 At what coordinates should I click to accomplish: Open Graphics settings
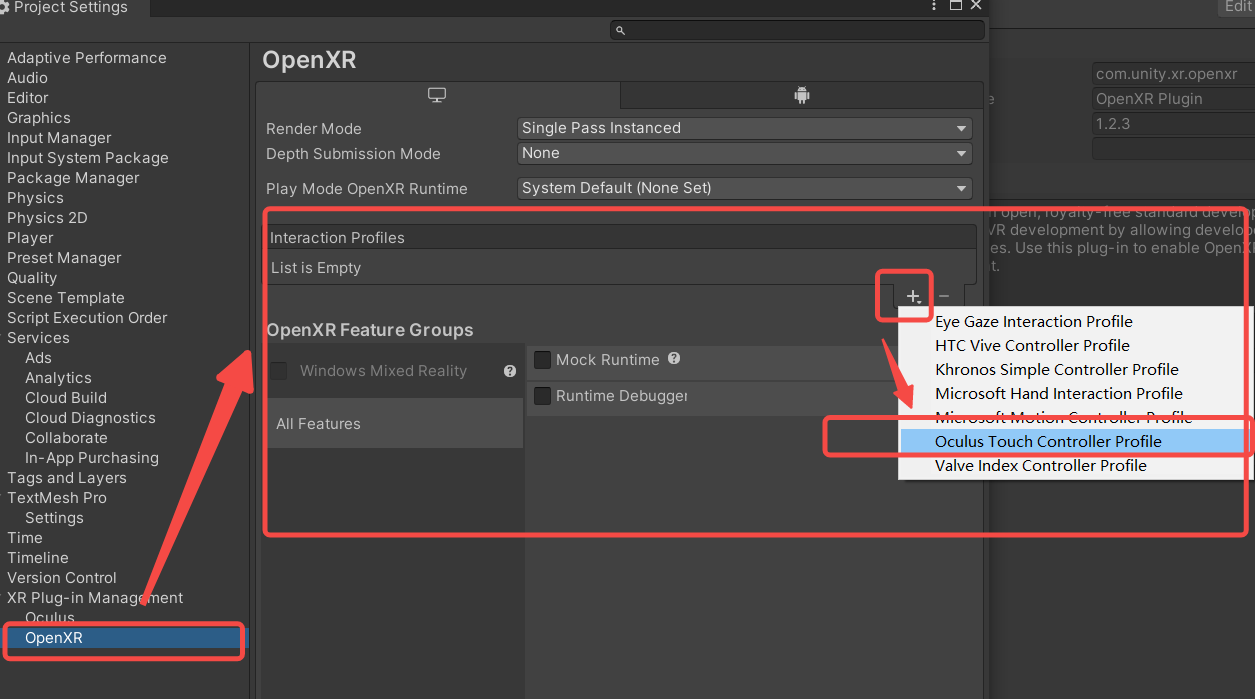tap(39, 118)
